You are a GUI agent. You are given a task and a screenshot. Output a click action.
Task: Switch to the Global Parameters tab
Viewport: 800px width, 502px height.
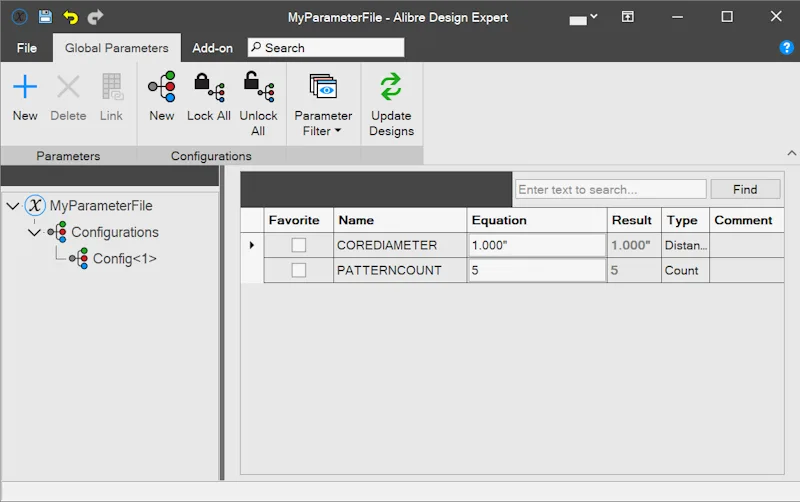116,48
